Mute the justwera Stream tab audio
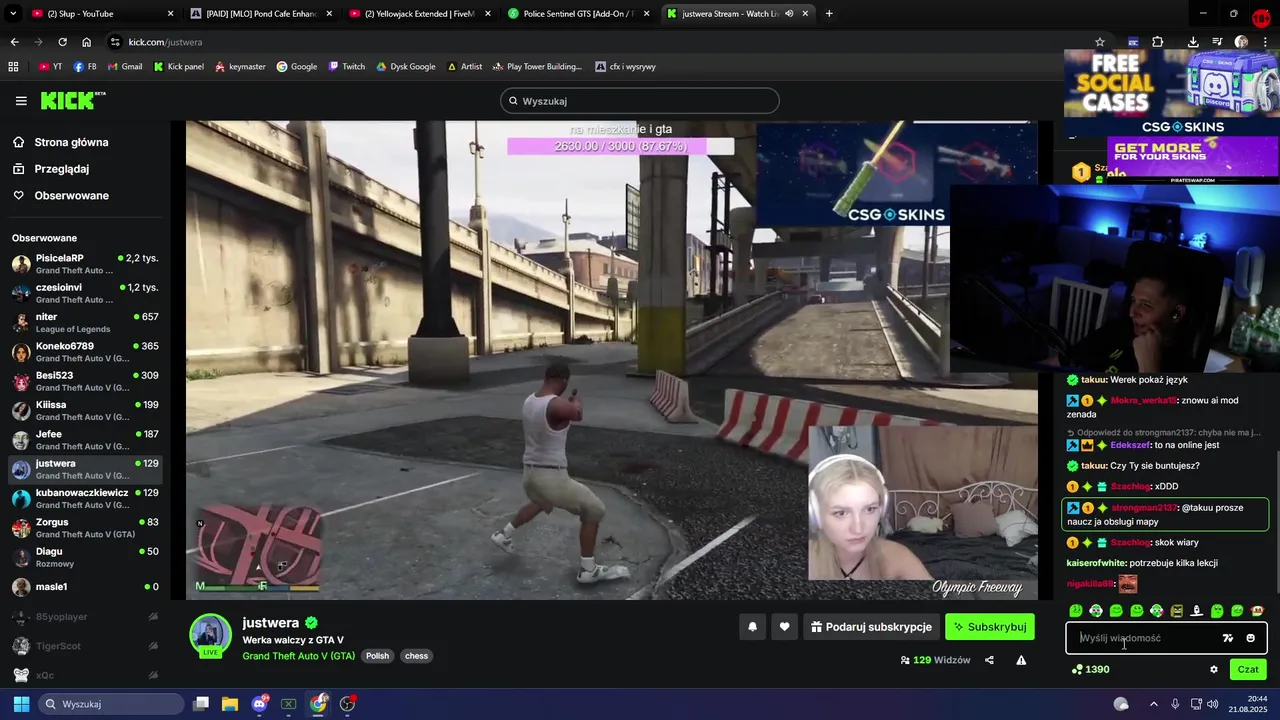The width and height of the screenshot is (1280, 720). (789, 13)
